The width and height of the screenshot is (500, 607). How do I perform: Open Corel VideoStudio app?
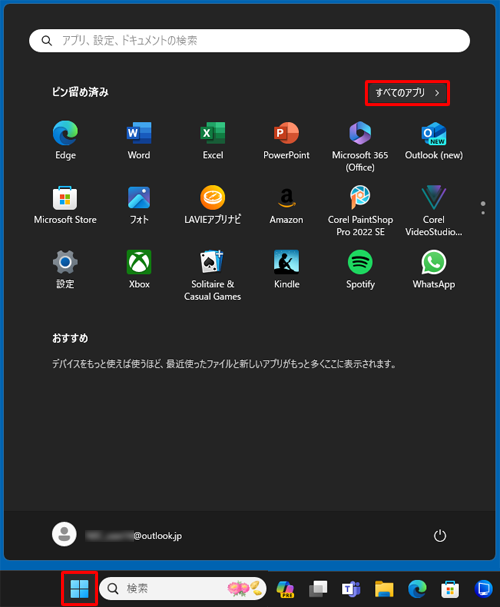tap(433, 211)
